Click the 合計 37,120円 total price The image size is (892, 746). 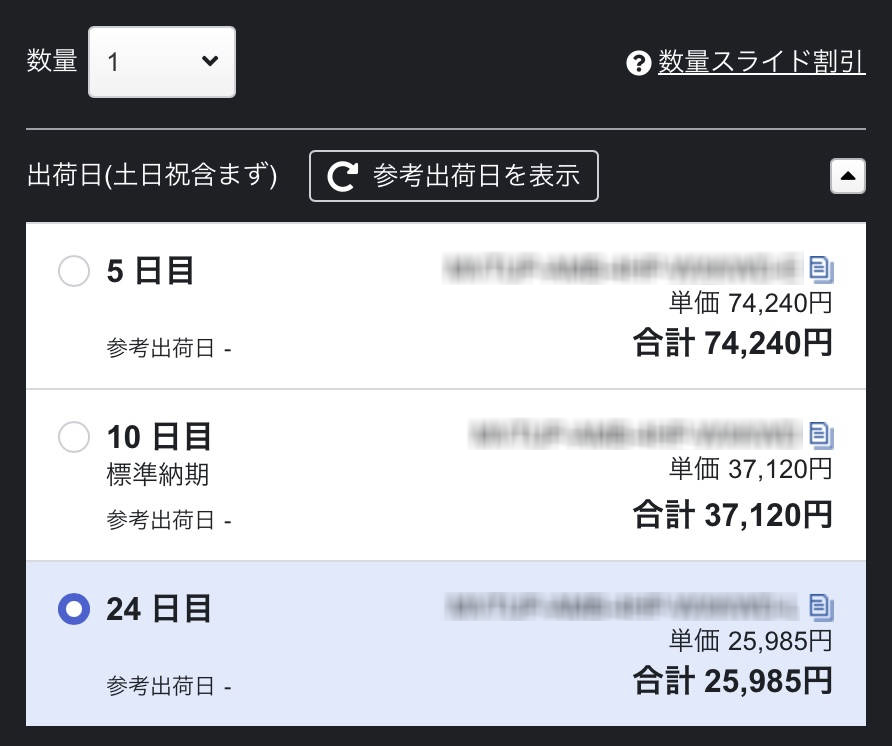click(x=732, y=515)
